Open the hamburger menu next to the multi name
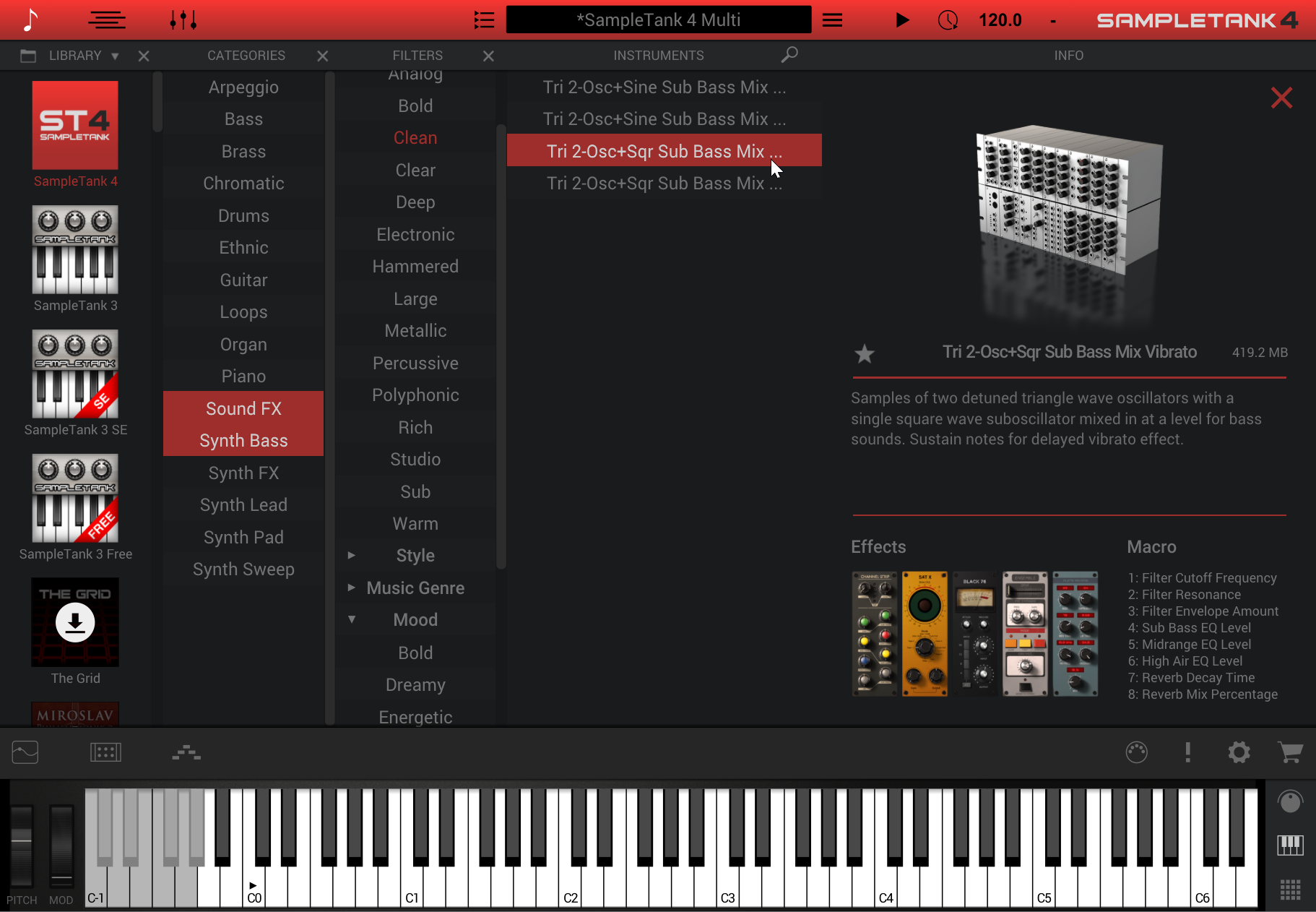 [x=833, y=20]
